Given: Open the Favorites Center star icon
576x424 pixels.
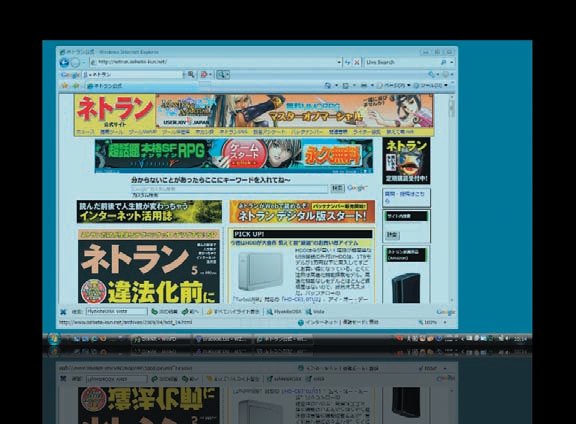Looking at the screenshot, I should (65, 86).
